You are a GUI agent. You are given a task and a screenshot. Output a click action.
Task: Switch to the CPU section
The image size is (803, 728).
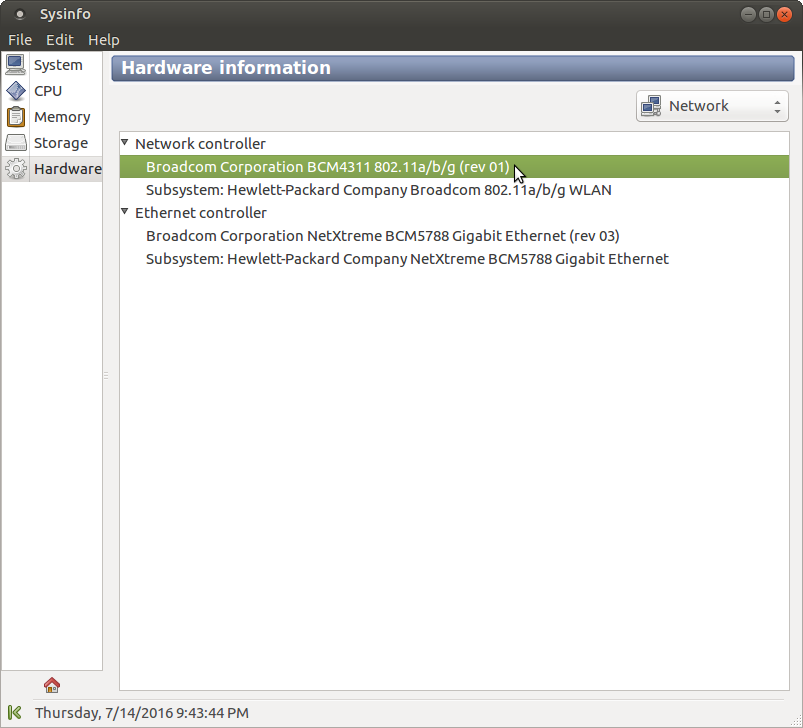(52, 91)
